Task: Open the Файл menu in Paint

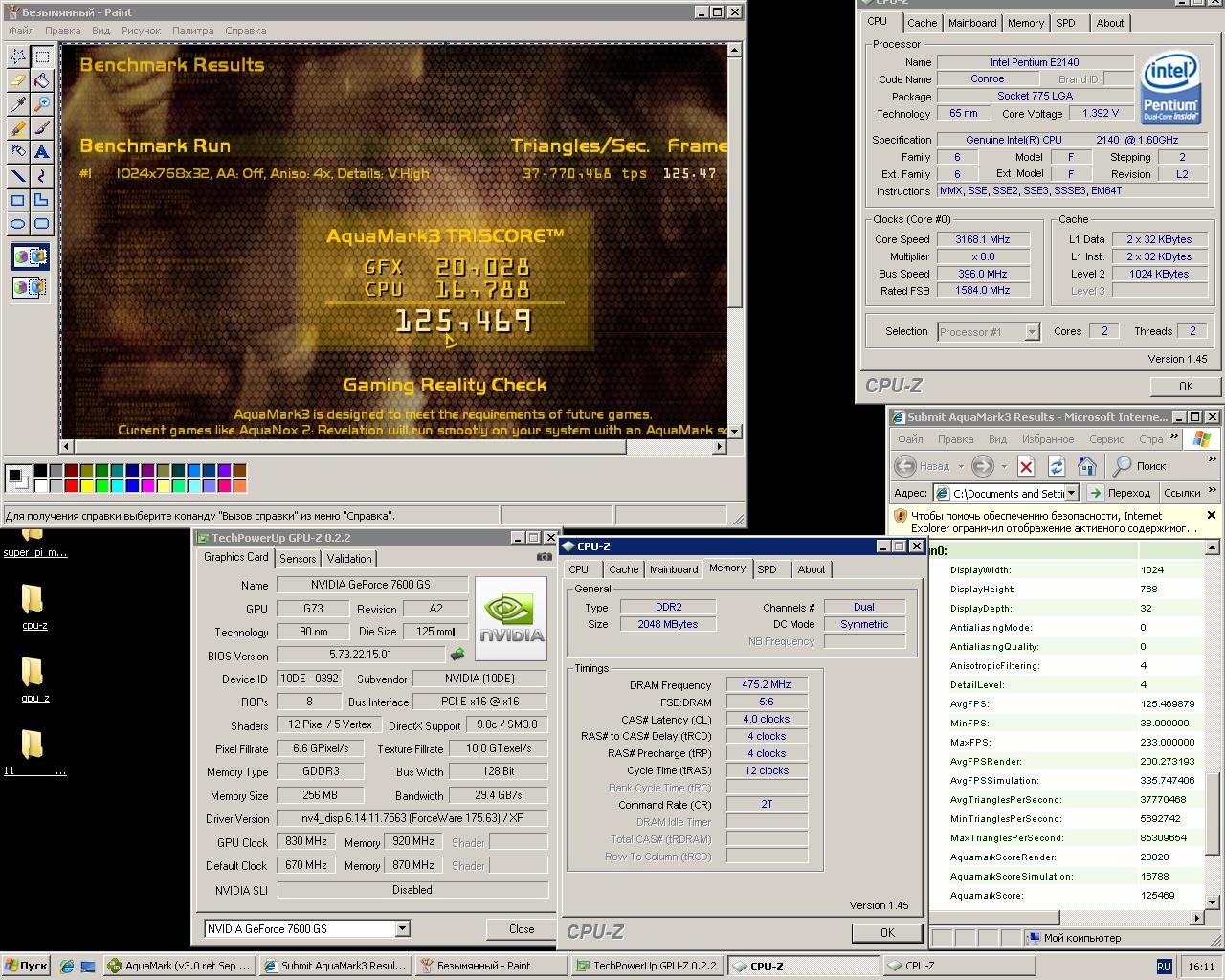Action: pos(21,31)
